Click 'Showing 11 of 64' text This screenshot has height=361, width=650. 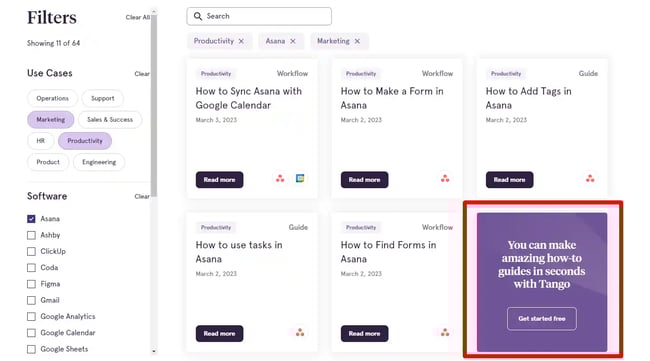(x=53, y=43)
